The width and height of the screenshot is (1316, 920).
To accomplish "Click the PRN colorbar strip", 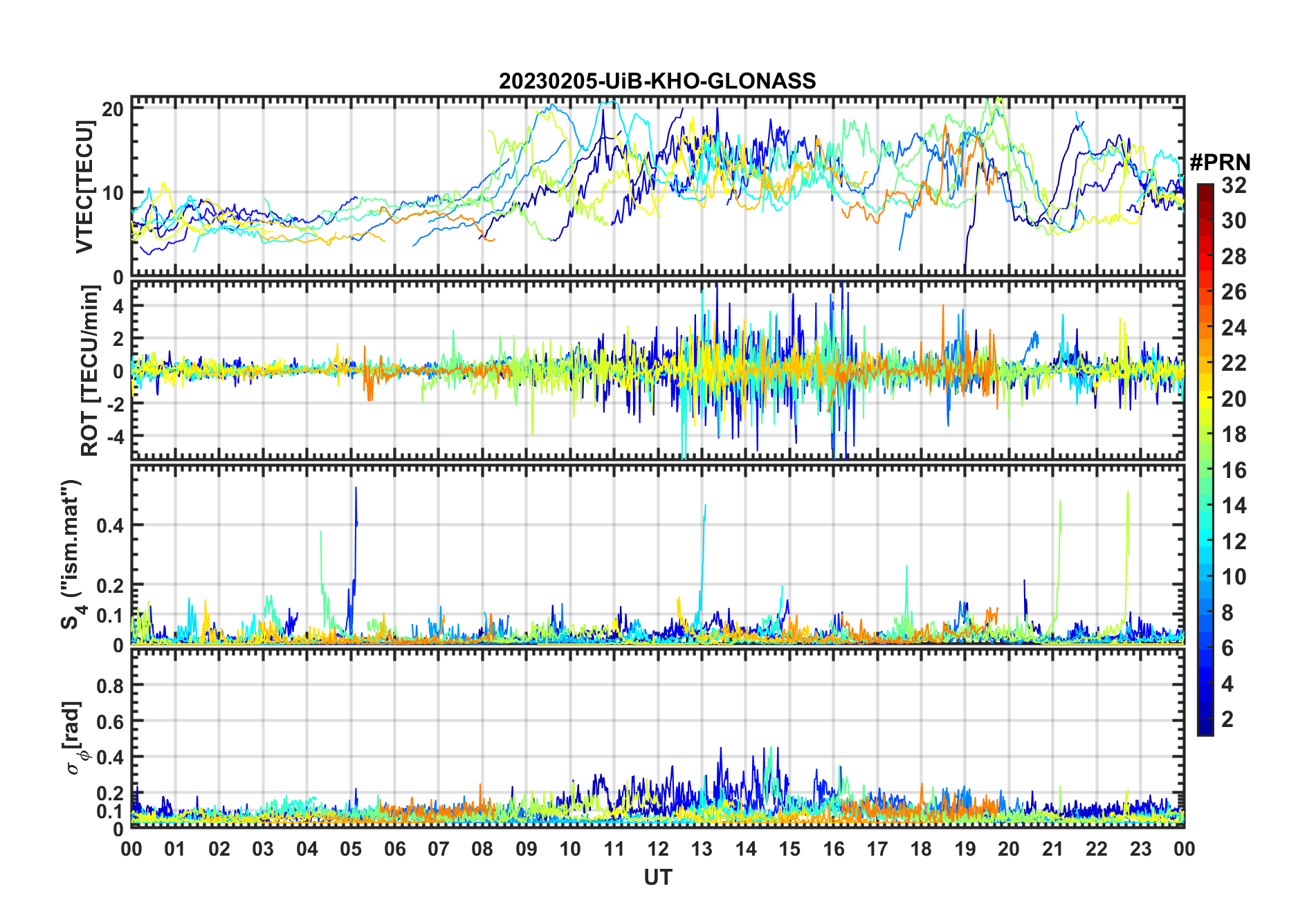I will point(1205,459).
